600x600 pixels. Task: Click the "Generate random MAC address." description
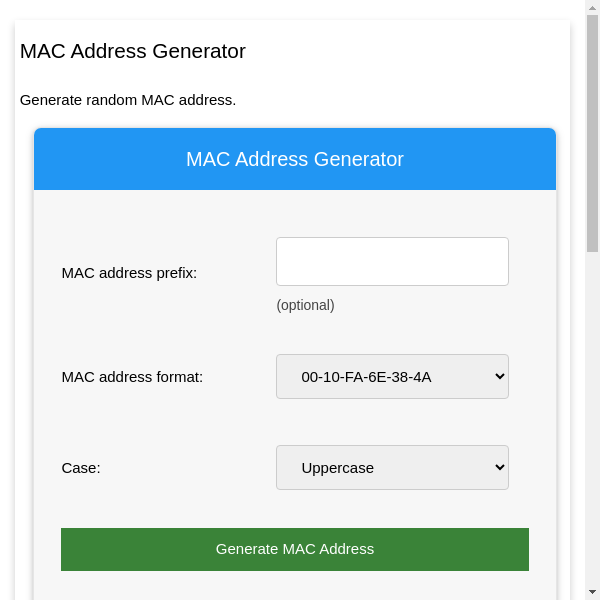128,100
